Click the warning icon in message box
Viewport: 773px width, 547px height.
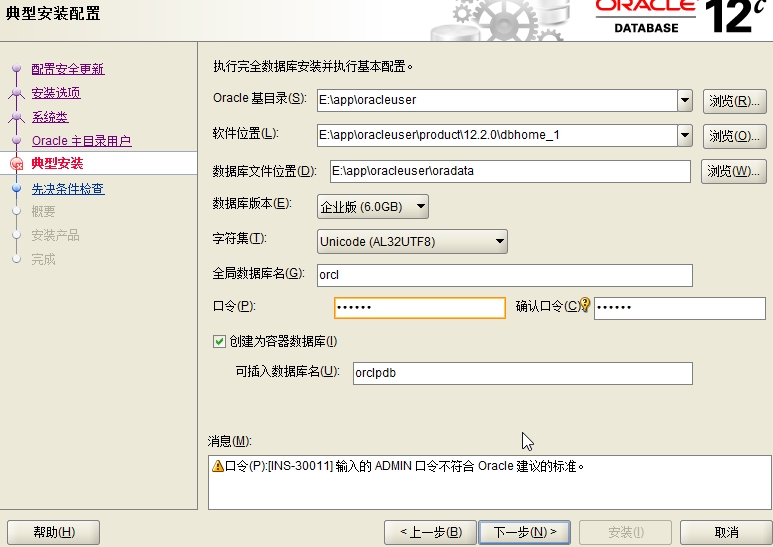pos(218,466)
